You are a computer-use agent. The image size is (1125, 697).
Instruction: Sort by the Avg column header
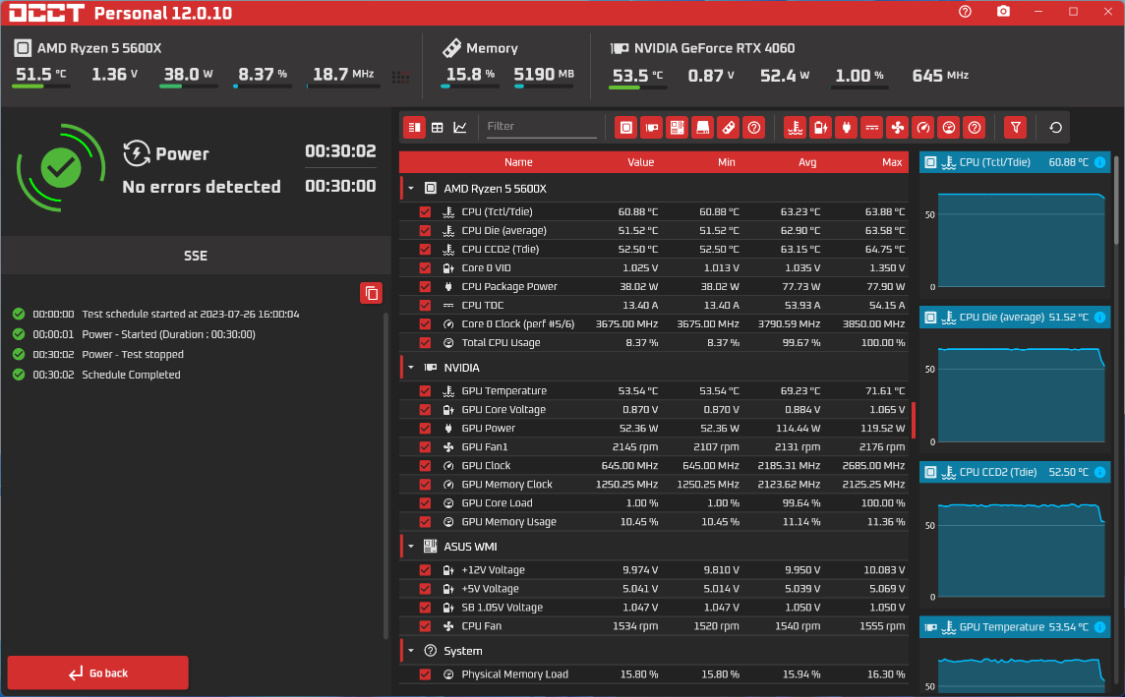tap(807, 162)
